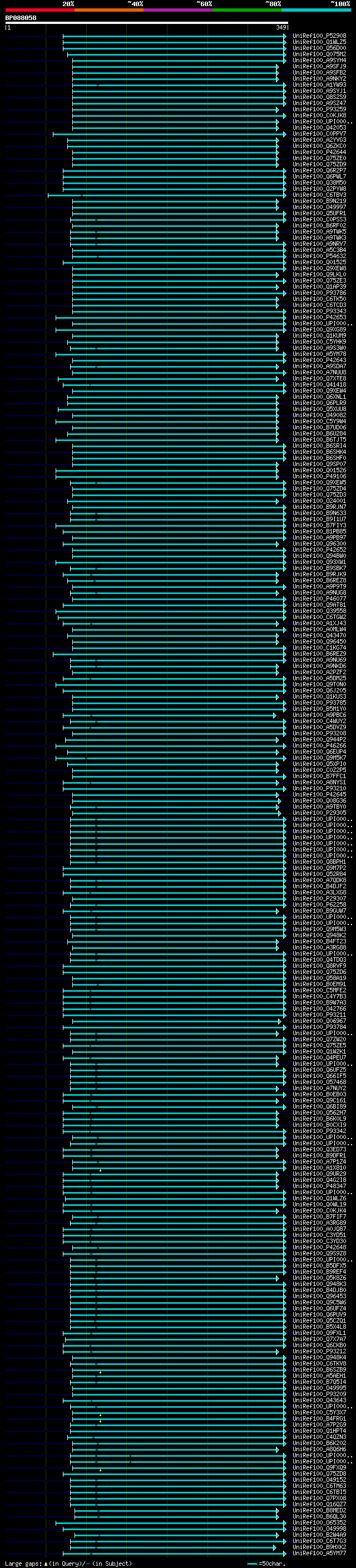
Task: Select hit label UniRef100_Q6R2P7
Action: point(319,171)
